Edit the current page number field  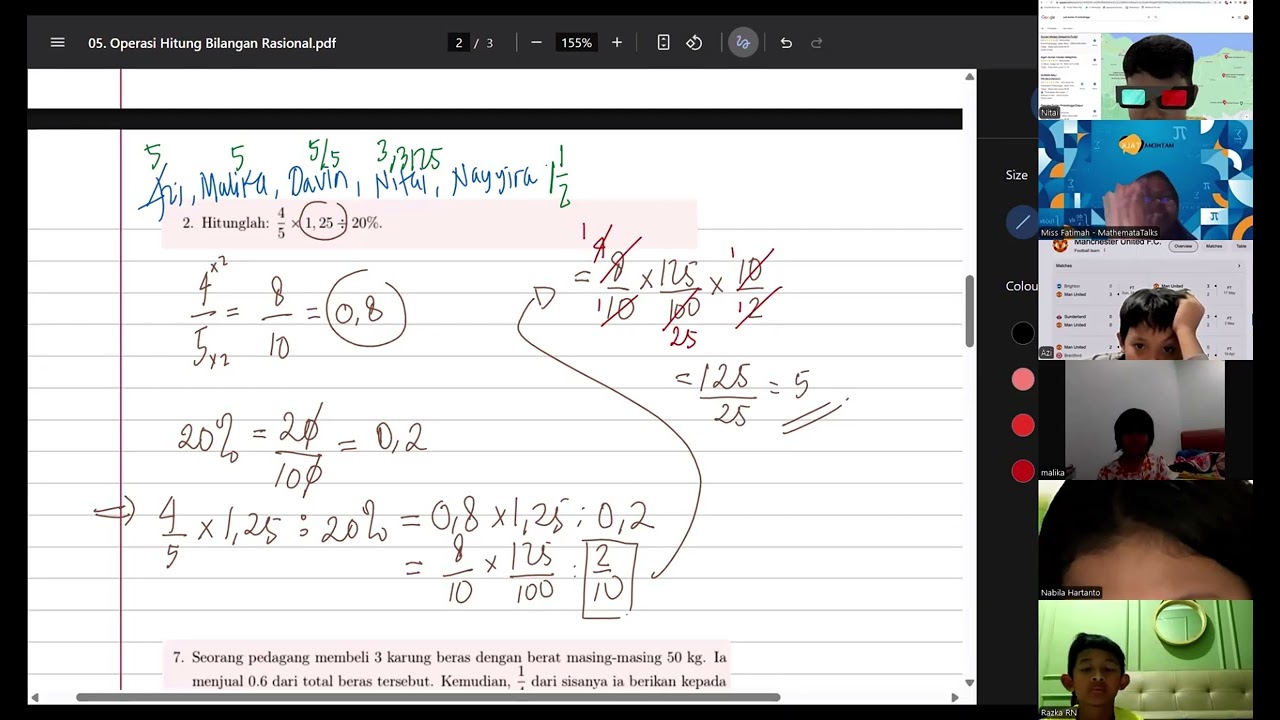[x=459, y=43]
